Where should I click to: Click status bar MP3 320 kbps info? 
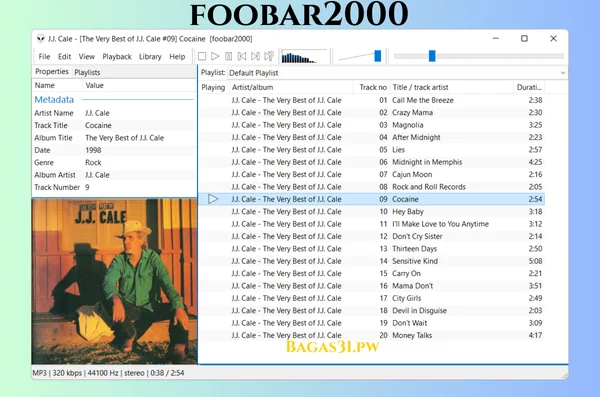pos(108,373)
